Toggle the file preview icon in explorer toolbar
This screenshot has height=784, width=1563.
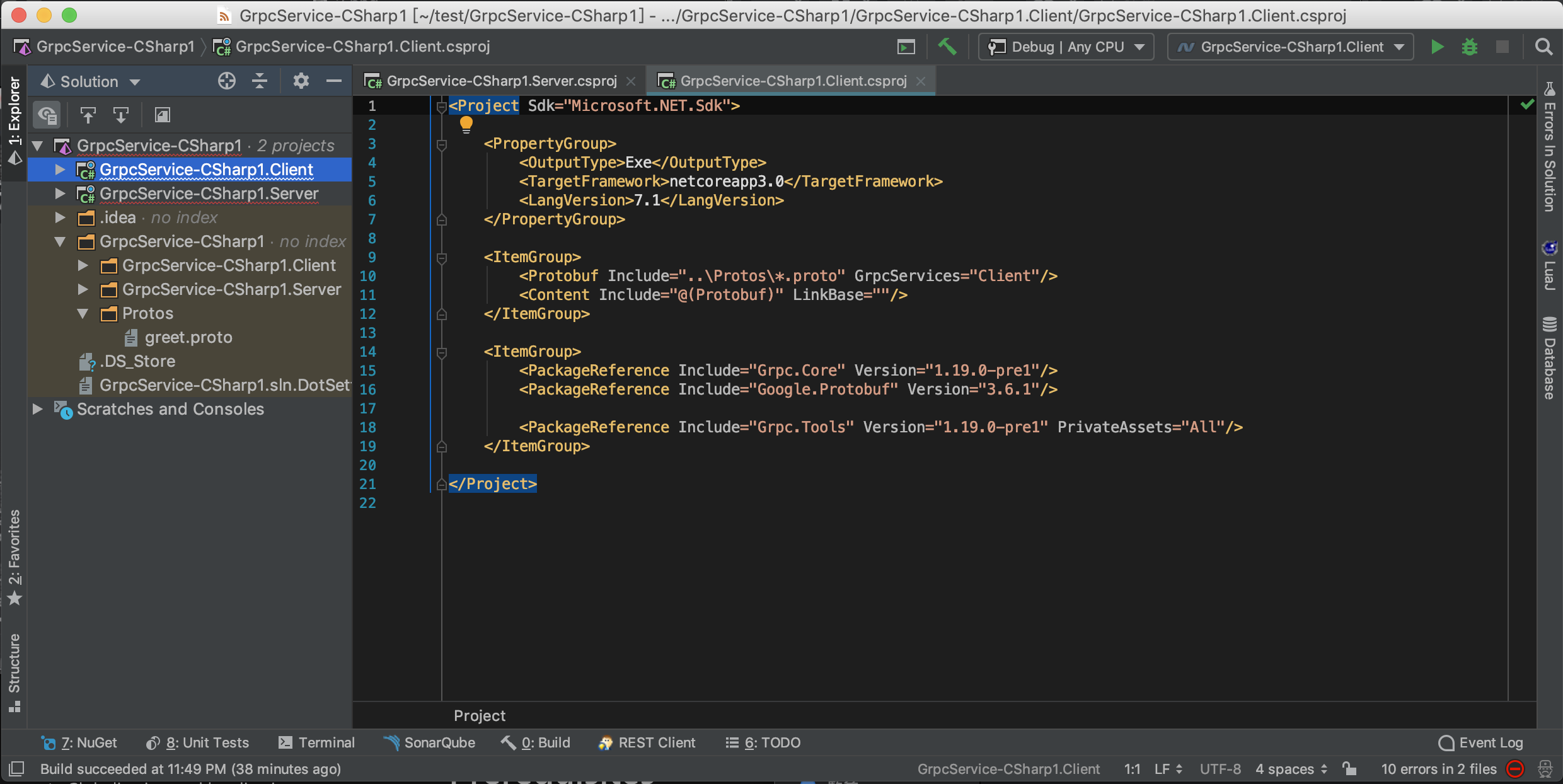point(163,115)
